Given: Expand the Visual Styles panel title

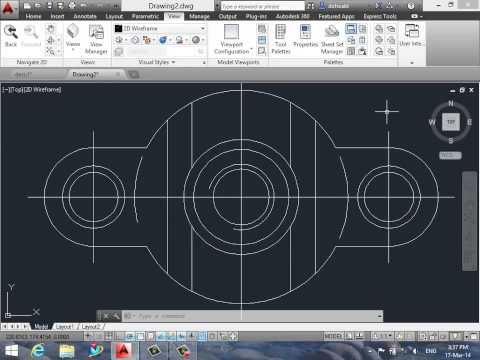Looking at the screenshot, I should [x=157, y=62].
